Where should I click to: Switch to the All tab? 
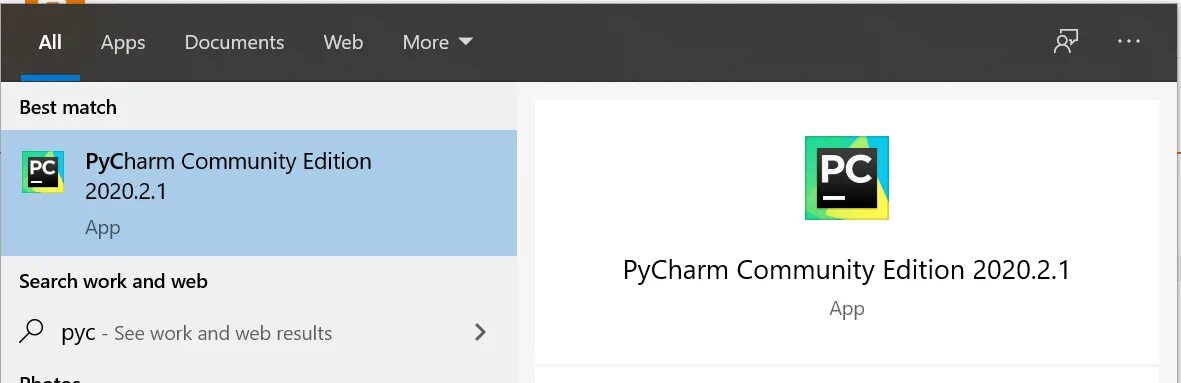pos(50,42)
